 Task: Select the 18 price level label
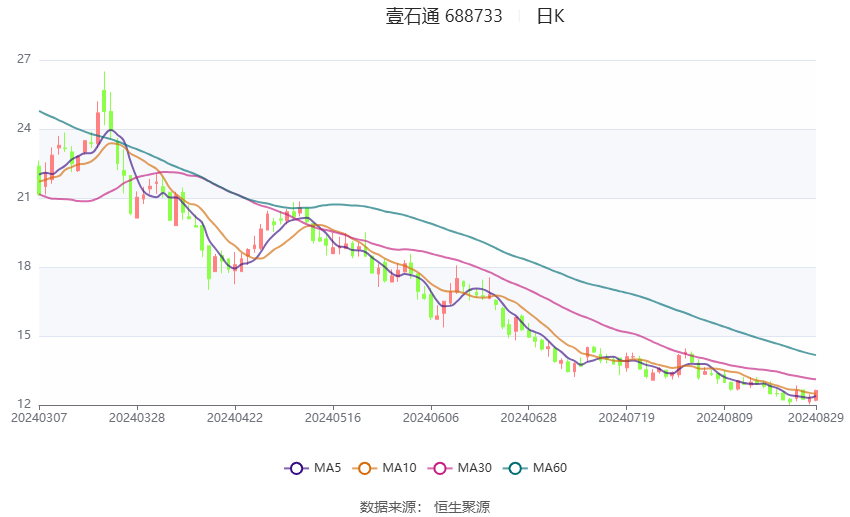pyautogui.click(x=24, y=267)
